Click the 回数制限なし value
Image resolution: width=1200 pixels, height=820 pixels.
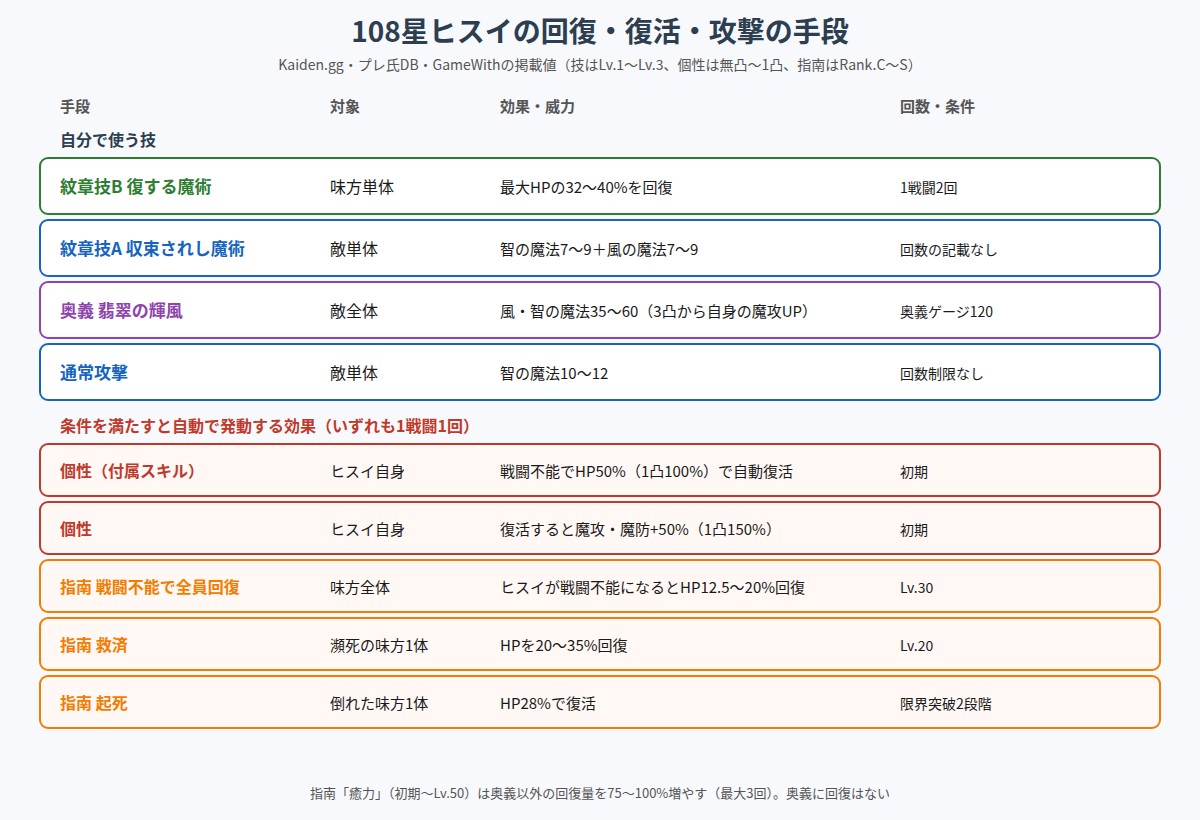click(942, 373)
